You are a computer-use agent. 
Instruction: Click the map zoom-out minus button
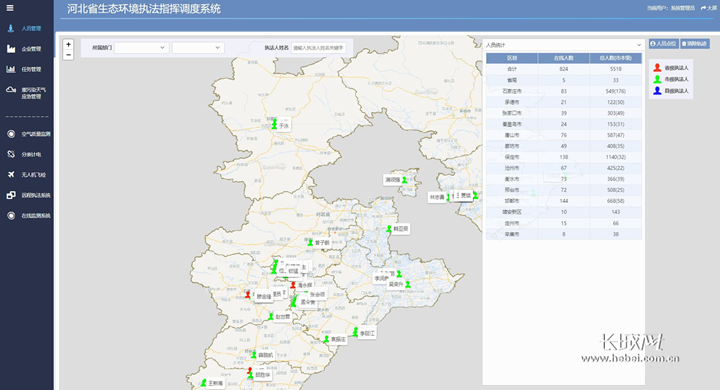pos(68,55)
